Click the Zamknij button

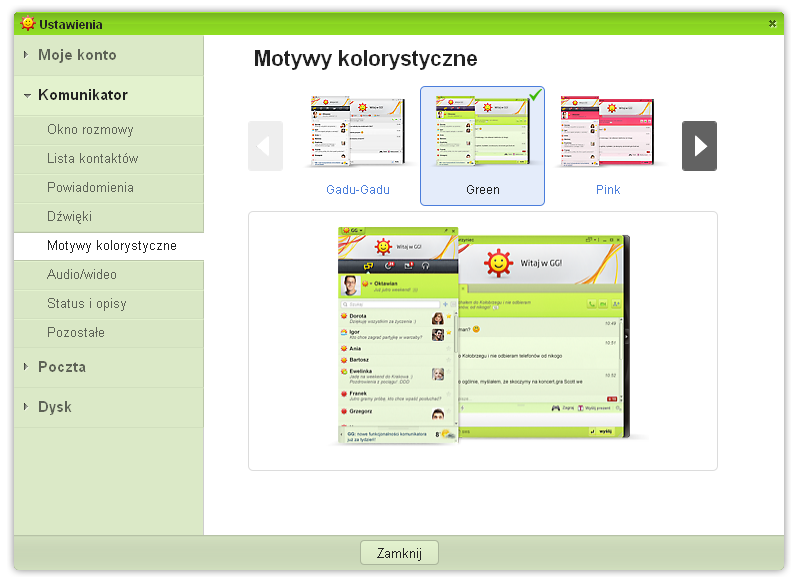(x=399, y=553)
